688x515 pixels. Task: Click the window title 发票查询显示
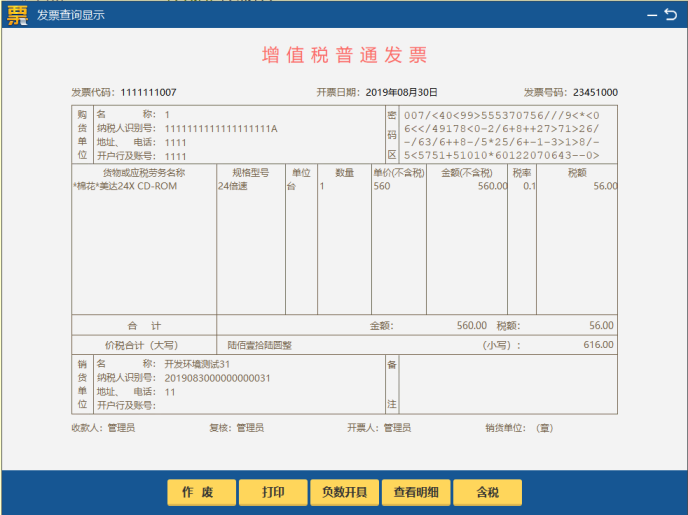[x=71, y=15]
